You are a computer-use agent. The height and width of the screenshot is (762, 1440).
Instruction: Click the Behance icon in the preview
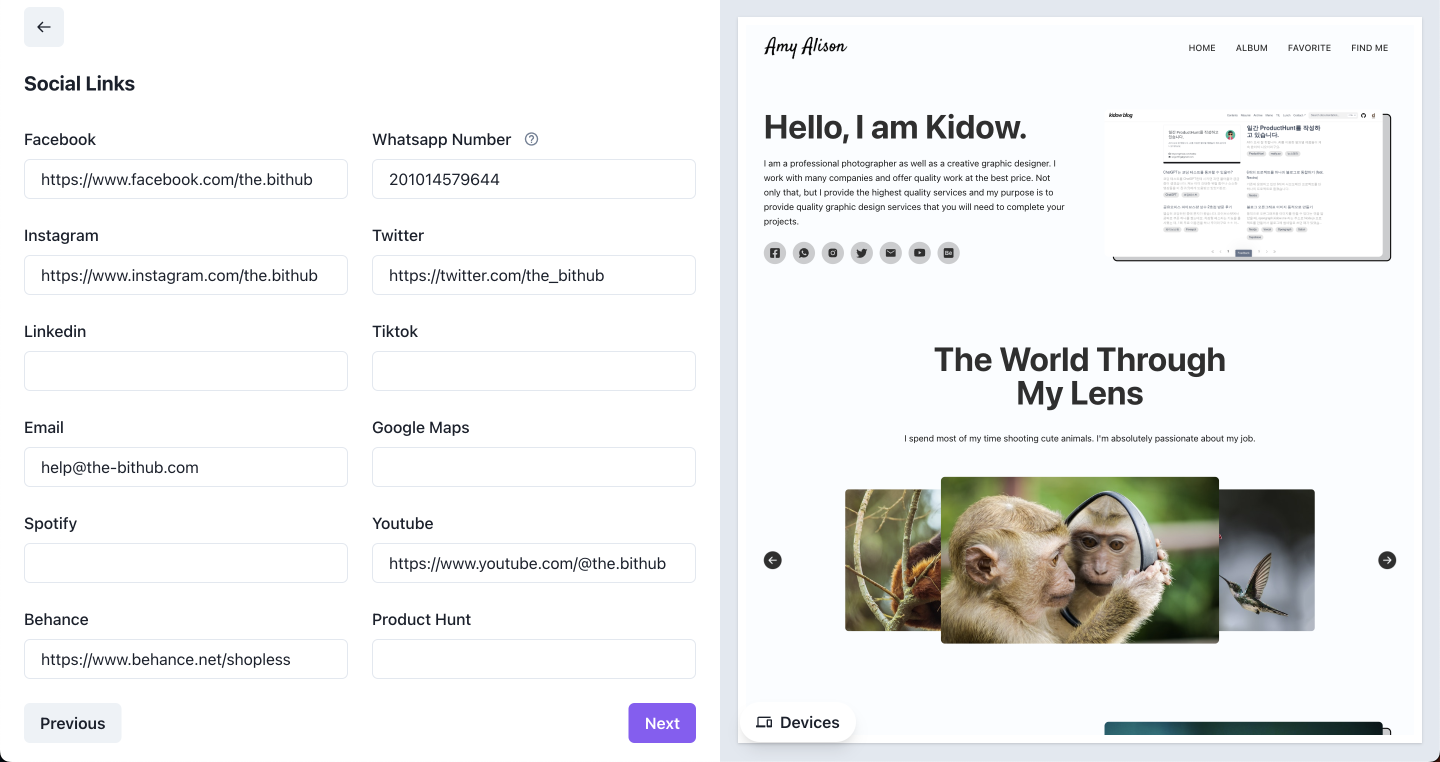(x=948, y=253)
